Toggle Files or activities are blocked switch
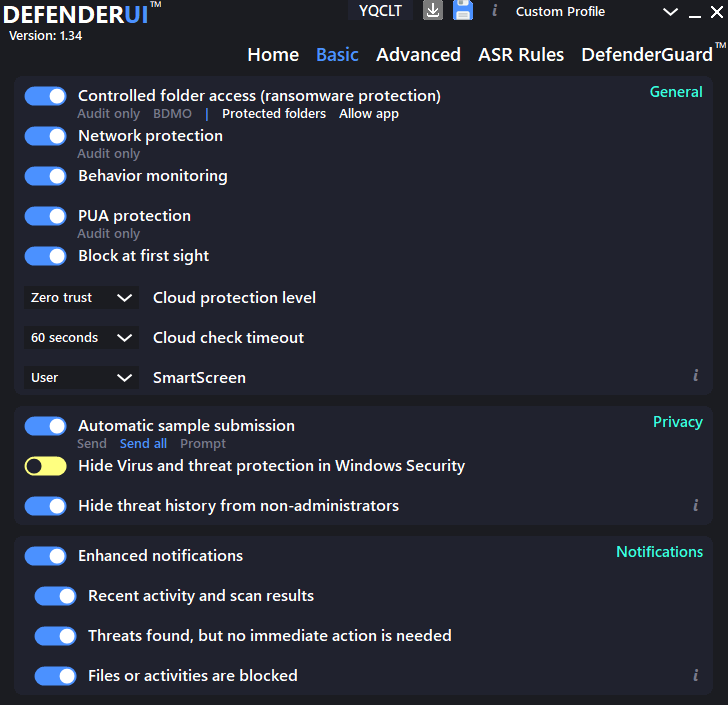 click(x=56, y=676)
